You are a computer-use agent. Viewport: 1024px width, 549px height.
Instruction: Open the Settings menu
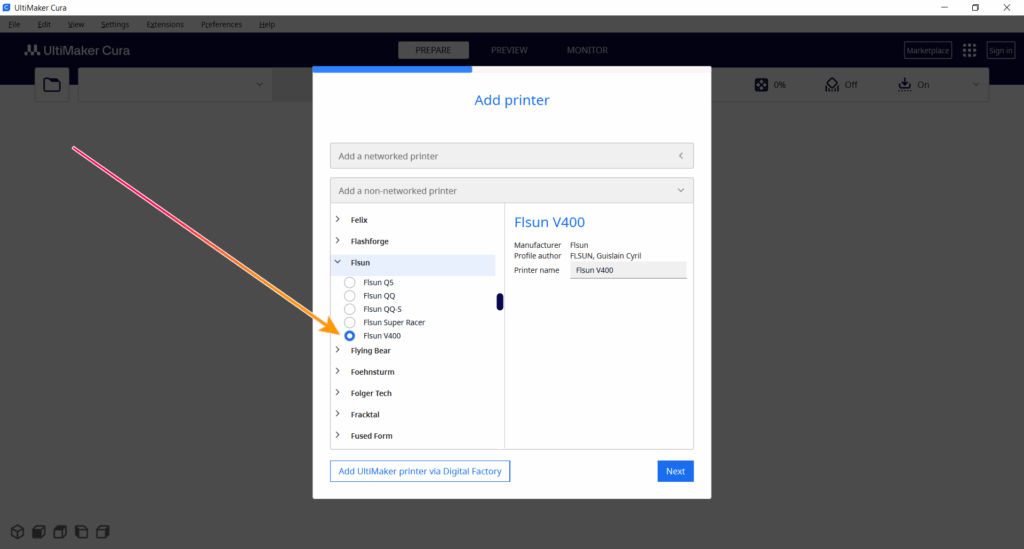tap(115, 24)
